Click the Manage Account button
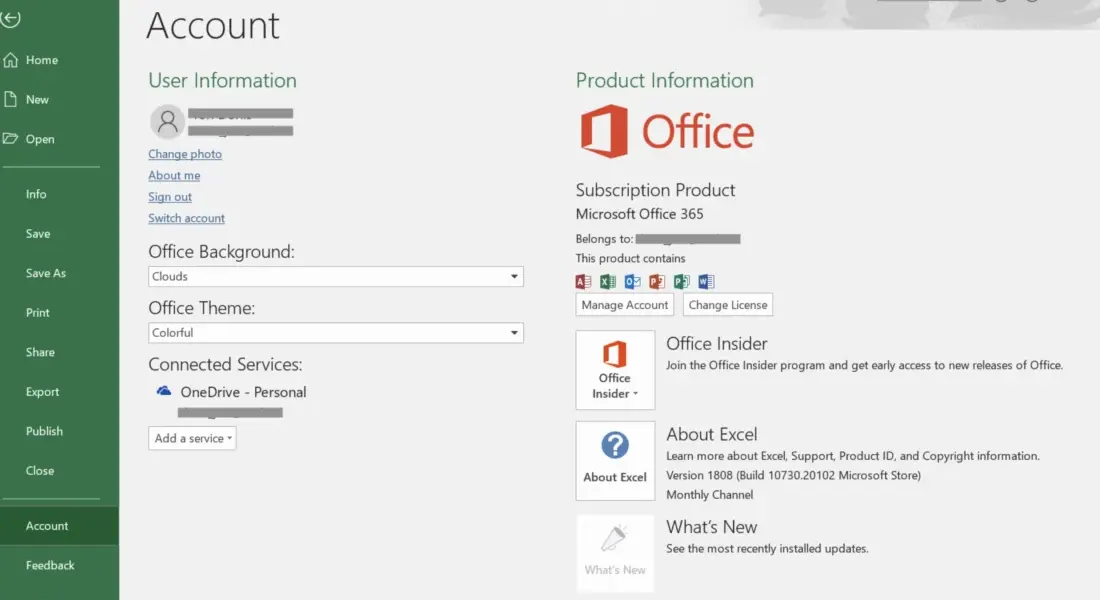Image resolution: width=1100 pixels, height=600 pixels. [624, 305]
